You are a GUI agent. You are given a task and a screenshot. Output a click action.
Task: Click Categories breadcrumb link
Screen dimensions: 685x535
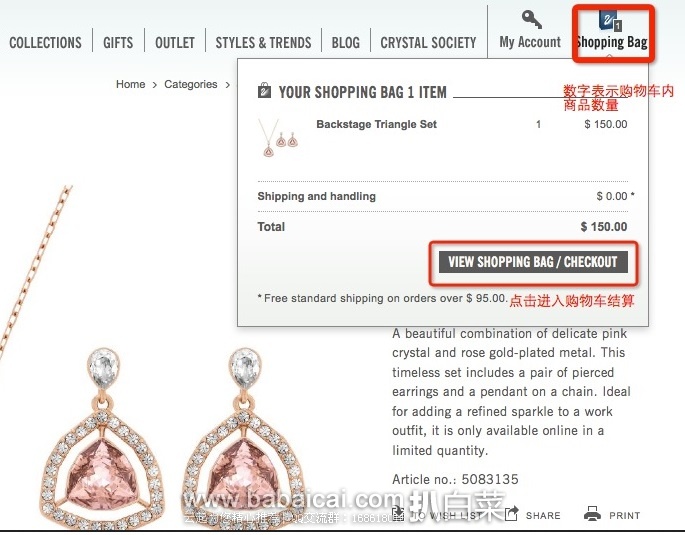[190, 84]
